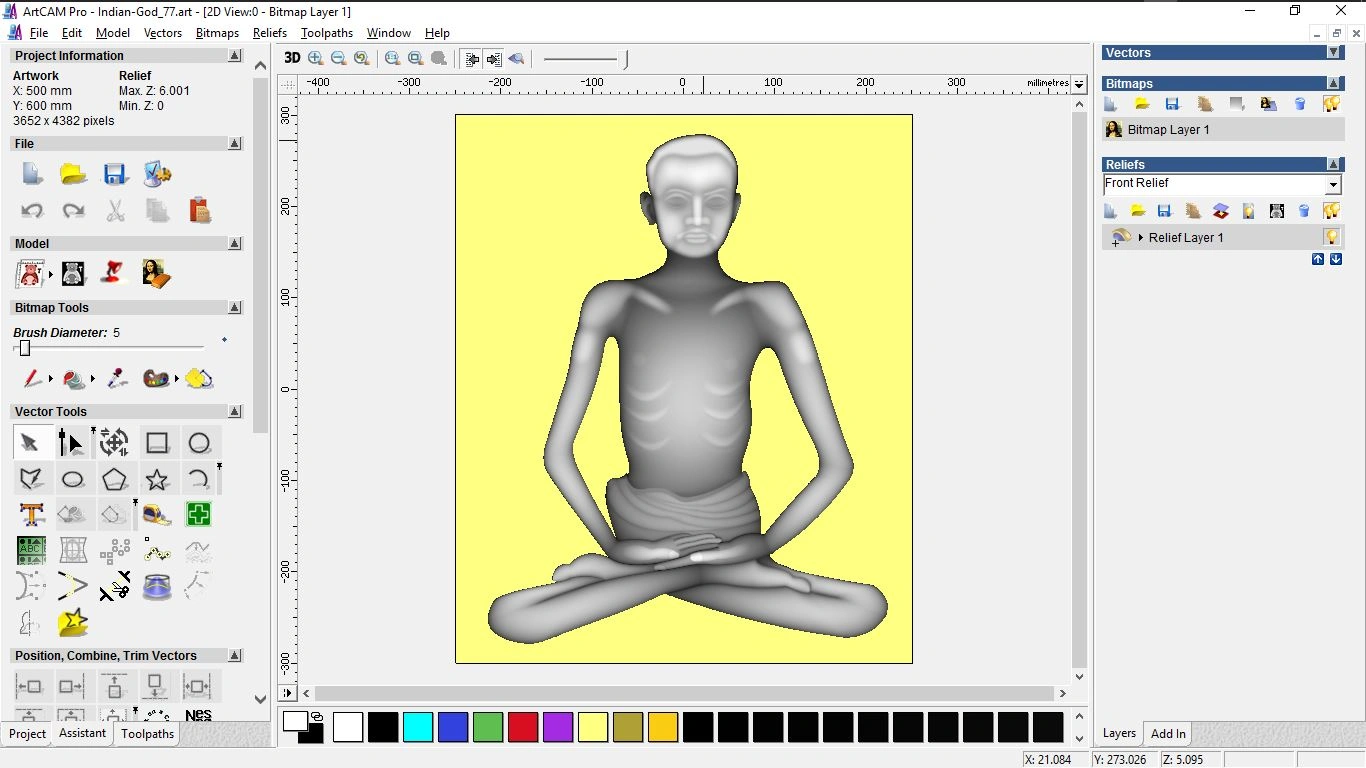Select the bitmap paint bucket flood fill tool
Viewport: 1366px width, 768px height.
[x=199, y=379]
